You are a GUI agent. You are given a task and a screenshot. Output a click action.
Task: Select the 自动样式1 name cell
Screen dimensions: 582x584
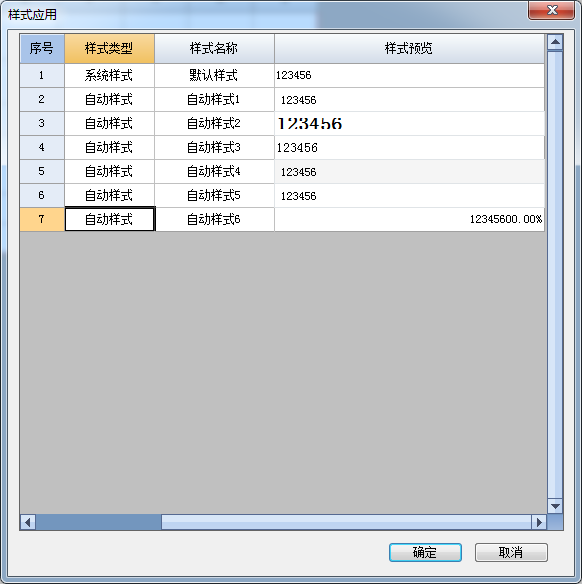pyautogui.click(x=214, y=99)
